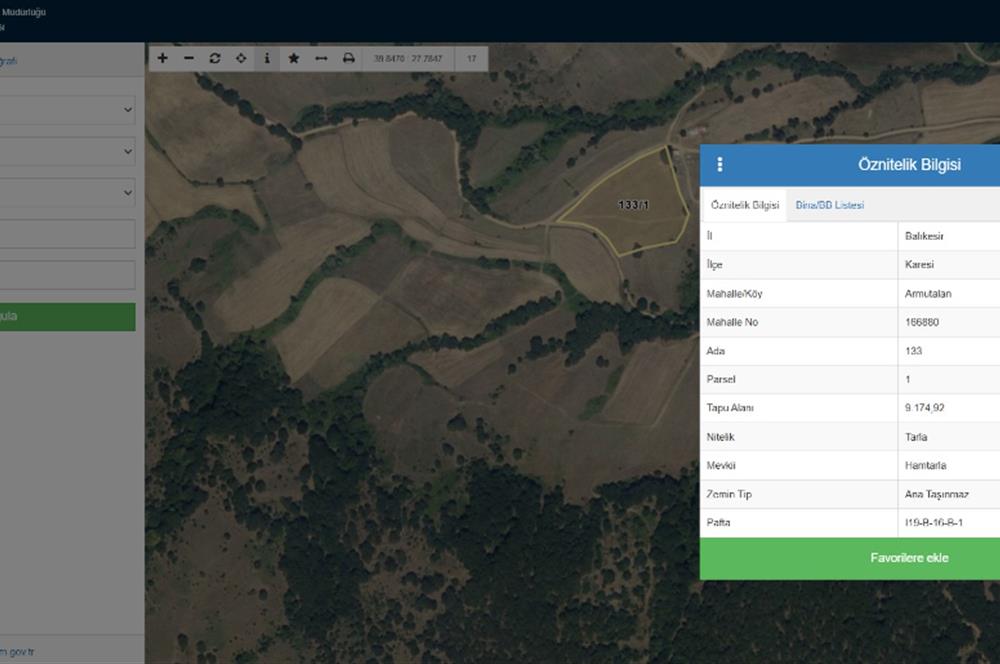Click the refresh map icon
The width and height of the screenshot is (1000, 664).
(x=215, y=59)
